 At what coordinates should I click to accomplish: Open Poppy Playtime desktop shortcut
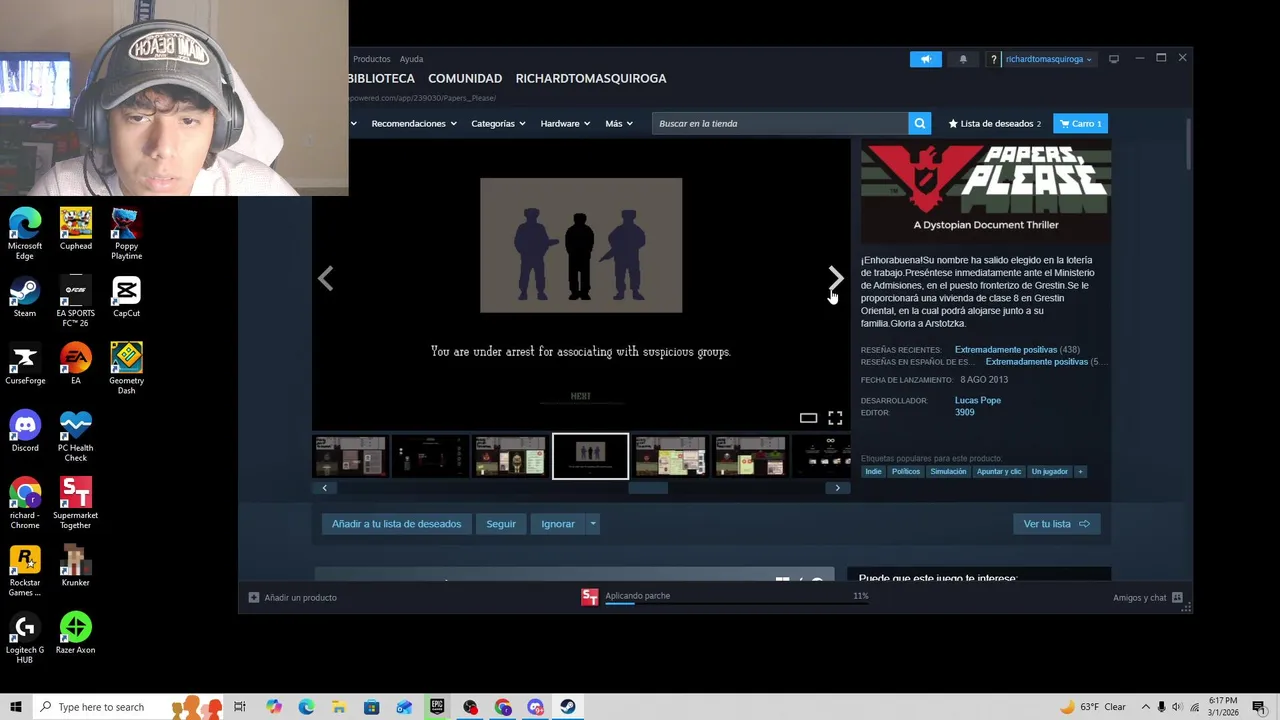click(126, 234)
